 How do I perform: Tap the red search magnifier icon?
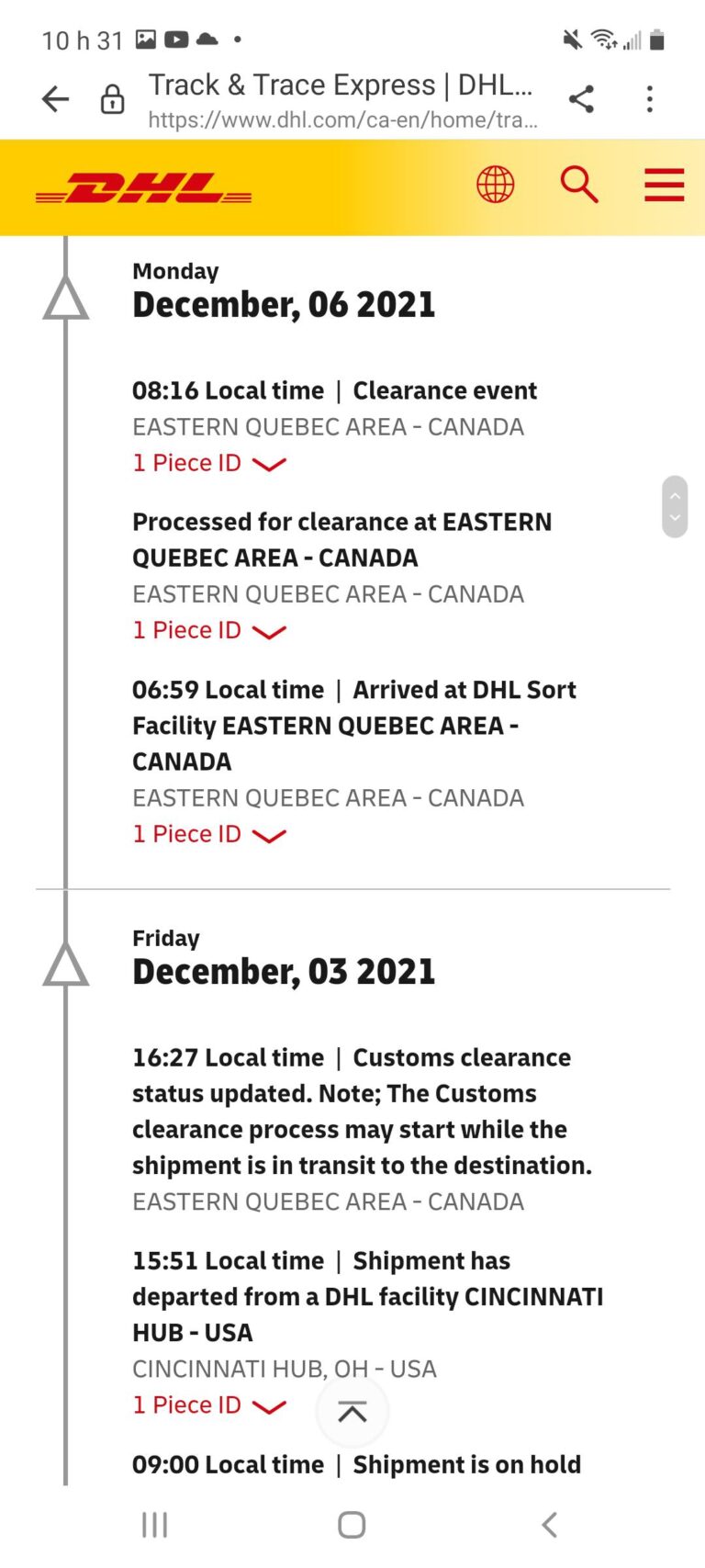coord(579,185)
